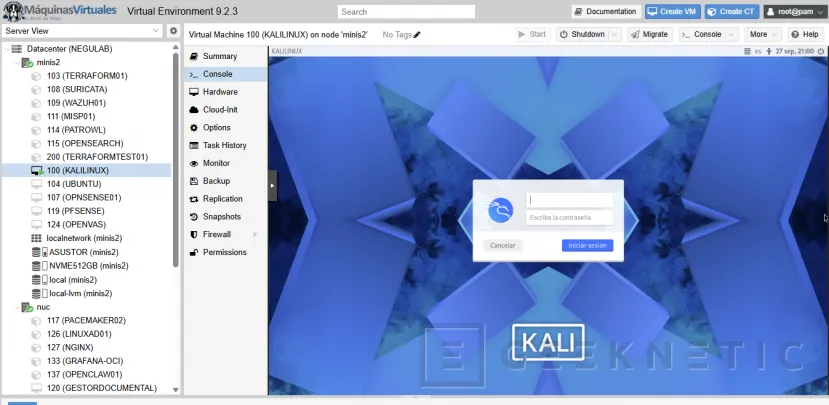Open the Console dropdown arrow
This screenshot has width=829, height=405.
[732, 34]
